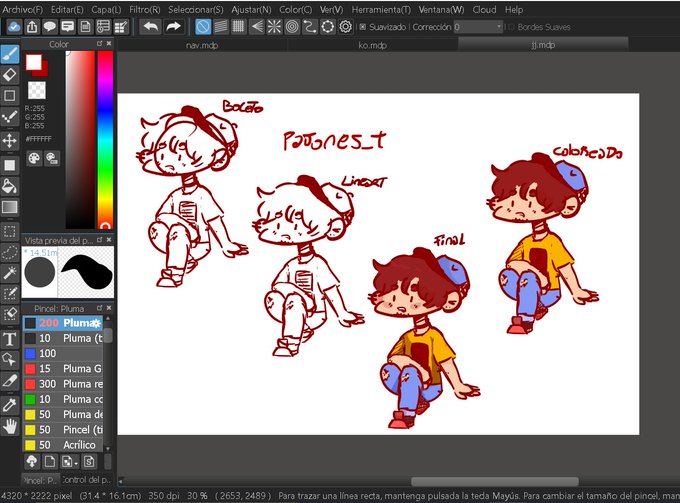Float the Color panel
The width and height of the screenshot is (680, 503).
click(x=99, y=43)
